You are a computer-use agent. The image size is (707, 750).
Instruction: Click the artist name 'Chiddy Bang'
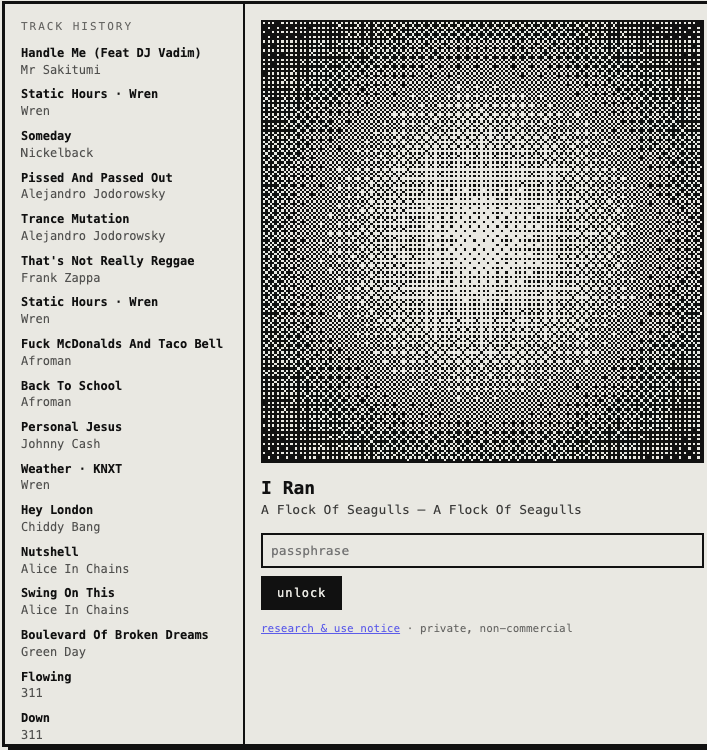60,527
